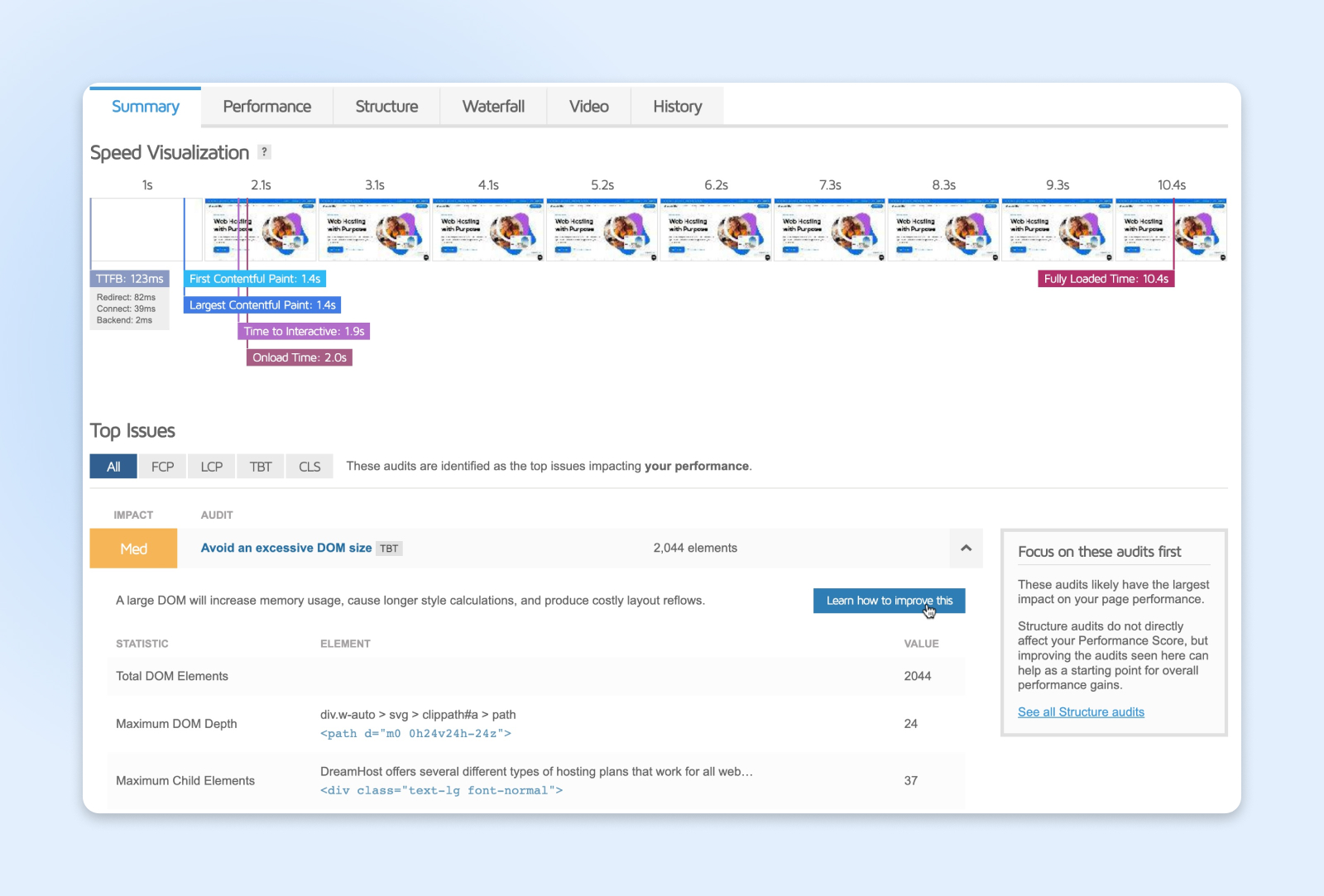The image size is (1324, 896).
Task: Collapse the excessive DOM size audit chevron
Action: (x=965, y=548)
